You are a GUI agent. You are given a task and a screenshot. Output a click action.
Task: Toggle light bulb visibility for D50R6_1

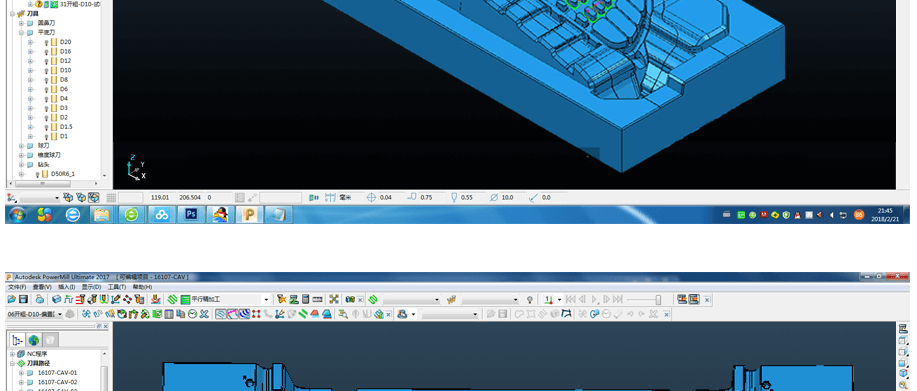pos(37,174)
